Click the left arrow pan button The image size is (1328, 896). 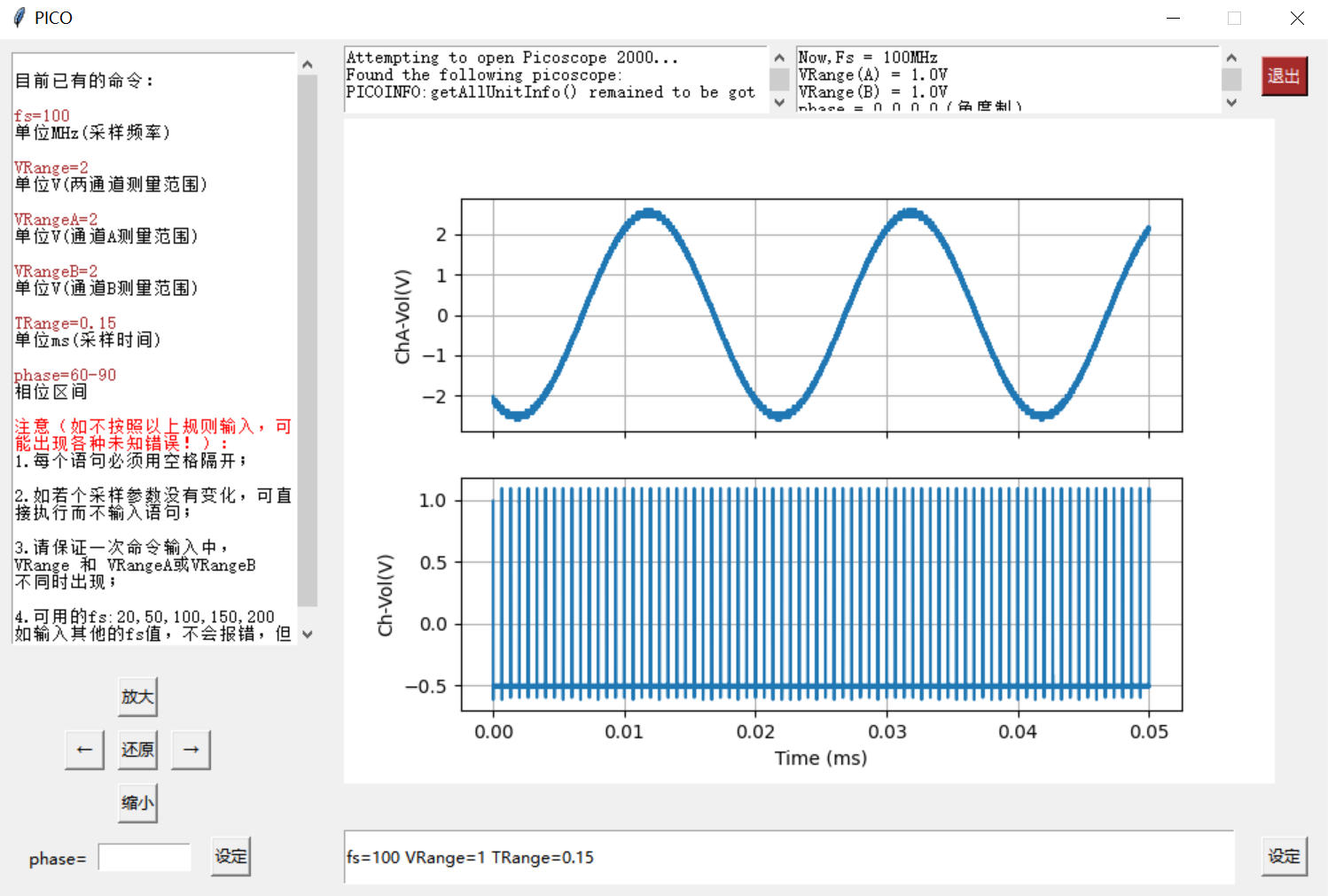pos(84,750)
